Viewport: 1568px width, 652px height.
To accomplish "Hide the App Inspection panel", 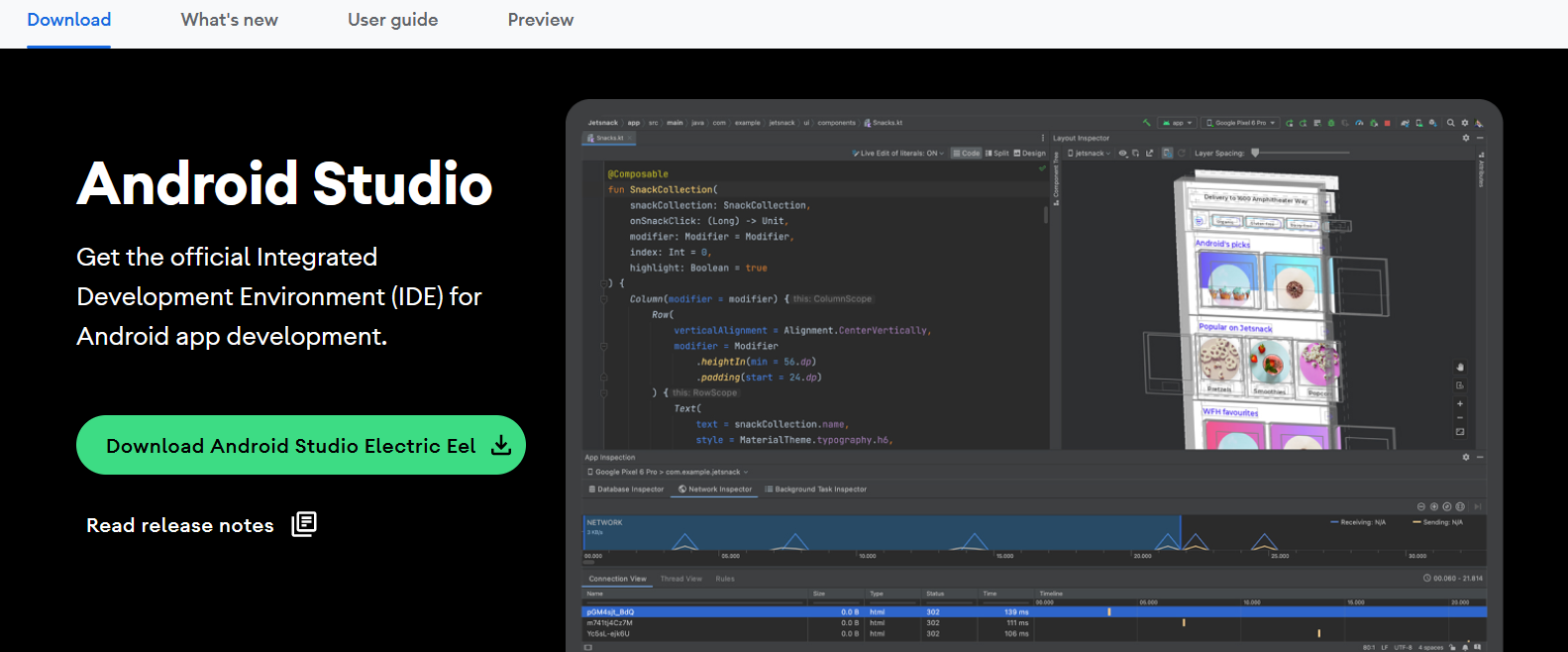I will tap(1480, 457).
